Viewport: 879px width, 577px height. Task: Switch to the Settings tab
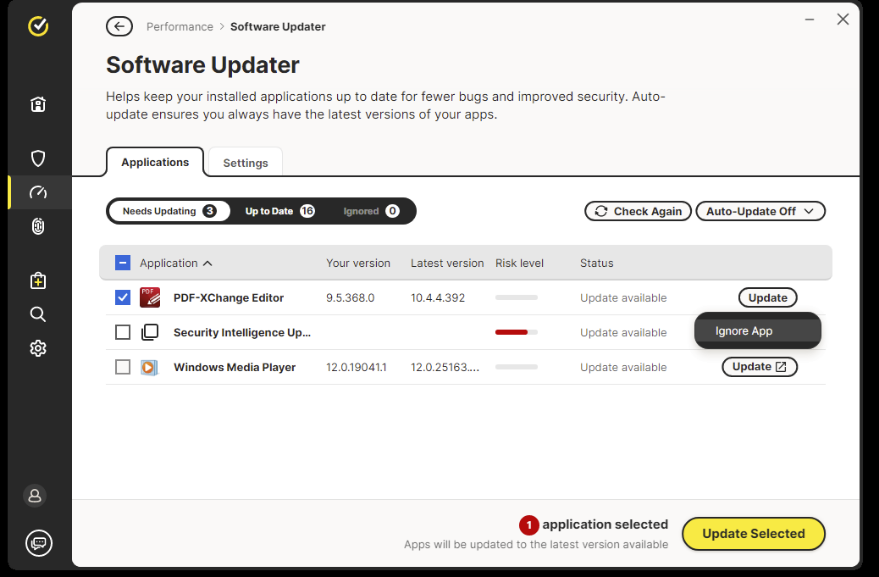tap(246, 163)
